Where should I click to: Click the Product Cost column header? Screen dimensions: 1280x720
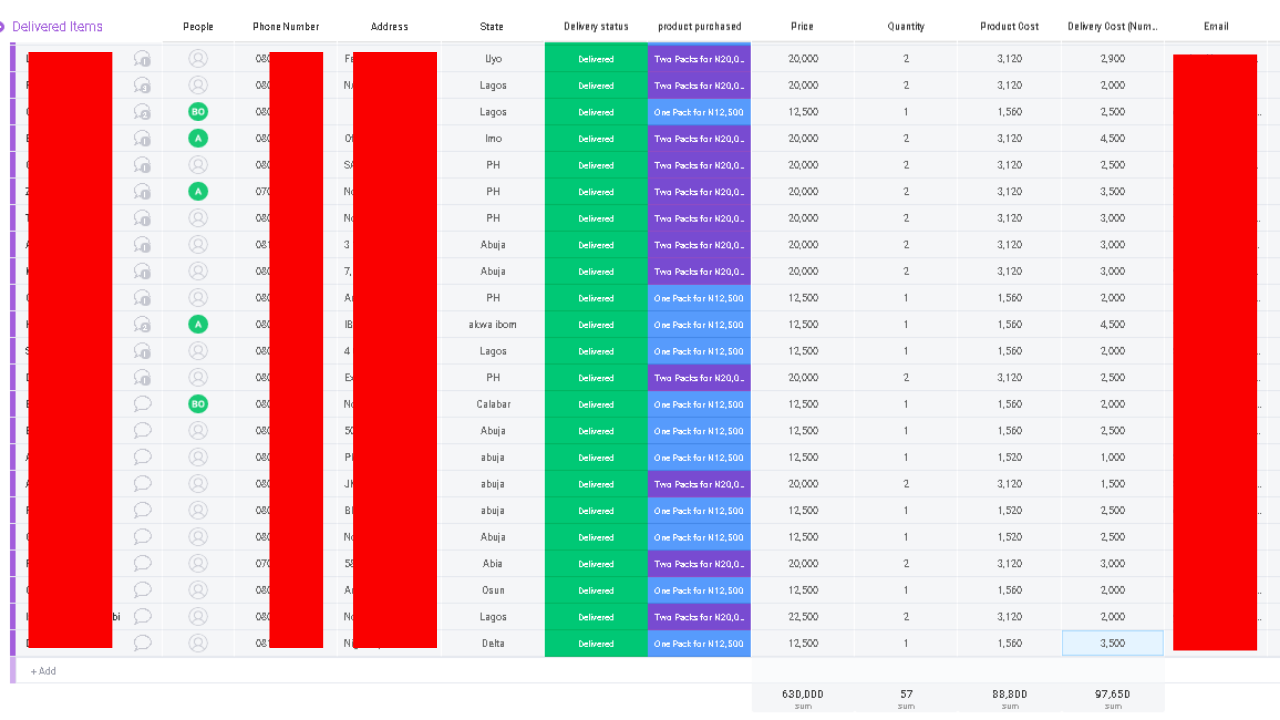1010,27
